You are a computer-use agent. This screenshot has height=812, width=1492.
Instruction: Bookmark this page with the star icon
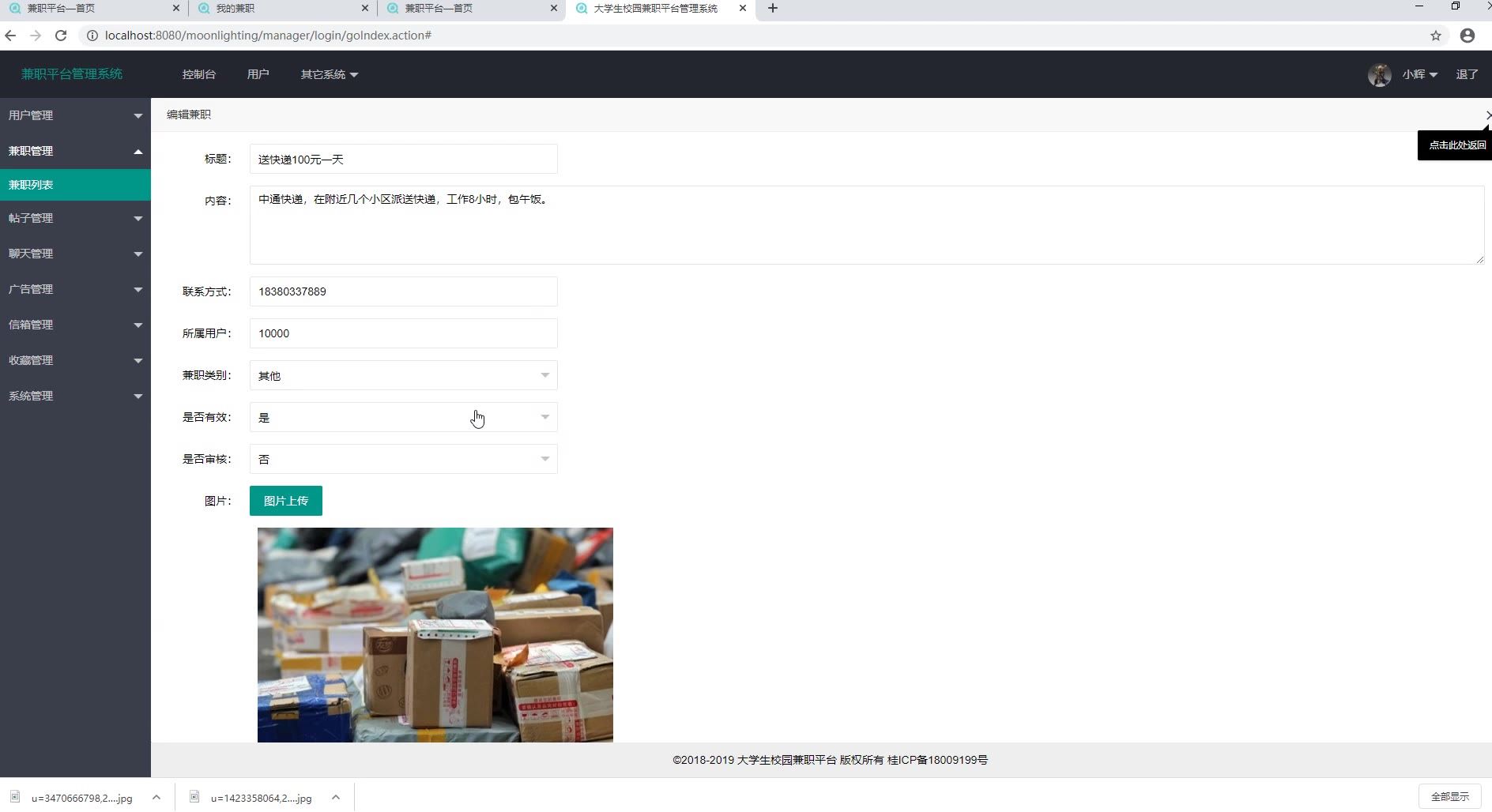(1436, 36)
